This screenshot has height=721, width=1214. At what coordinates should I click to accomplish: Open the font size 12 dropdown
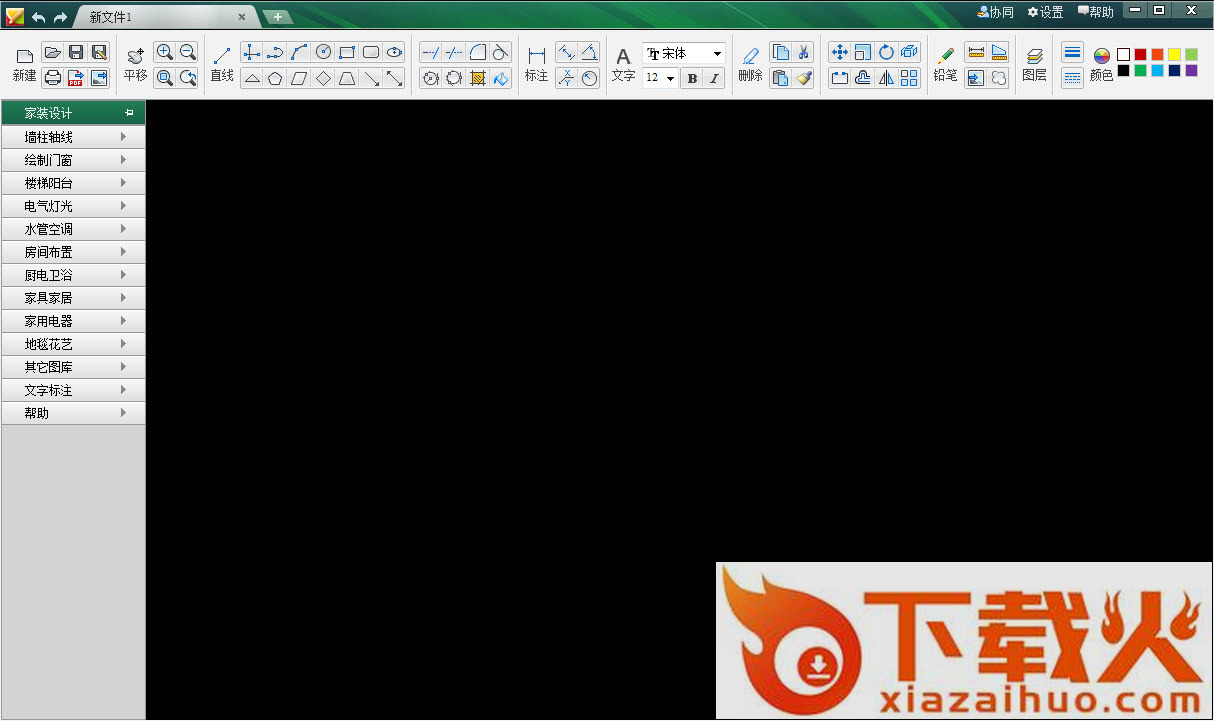click(x=670, y=78)
